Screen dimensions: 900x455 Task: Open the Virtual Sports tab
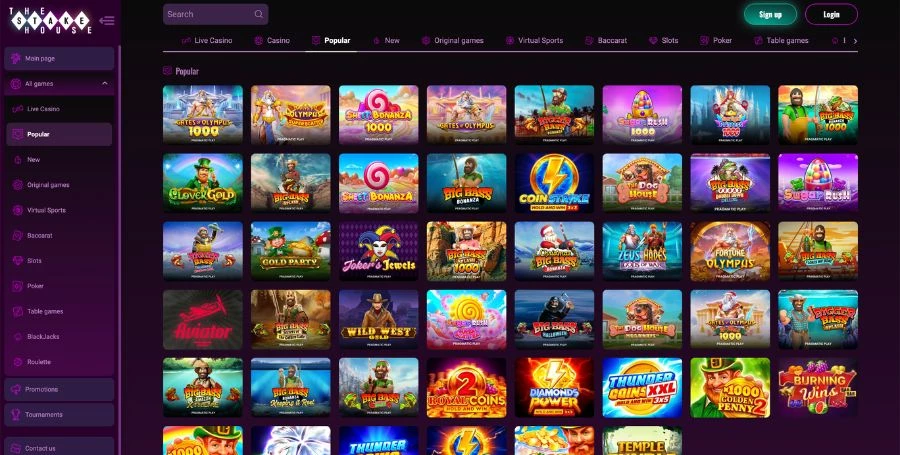coord(534,41)
